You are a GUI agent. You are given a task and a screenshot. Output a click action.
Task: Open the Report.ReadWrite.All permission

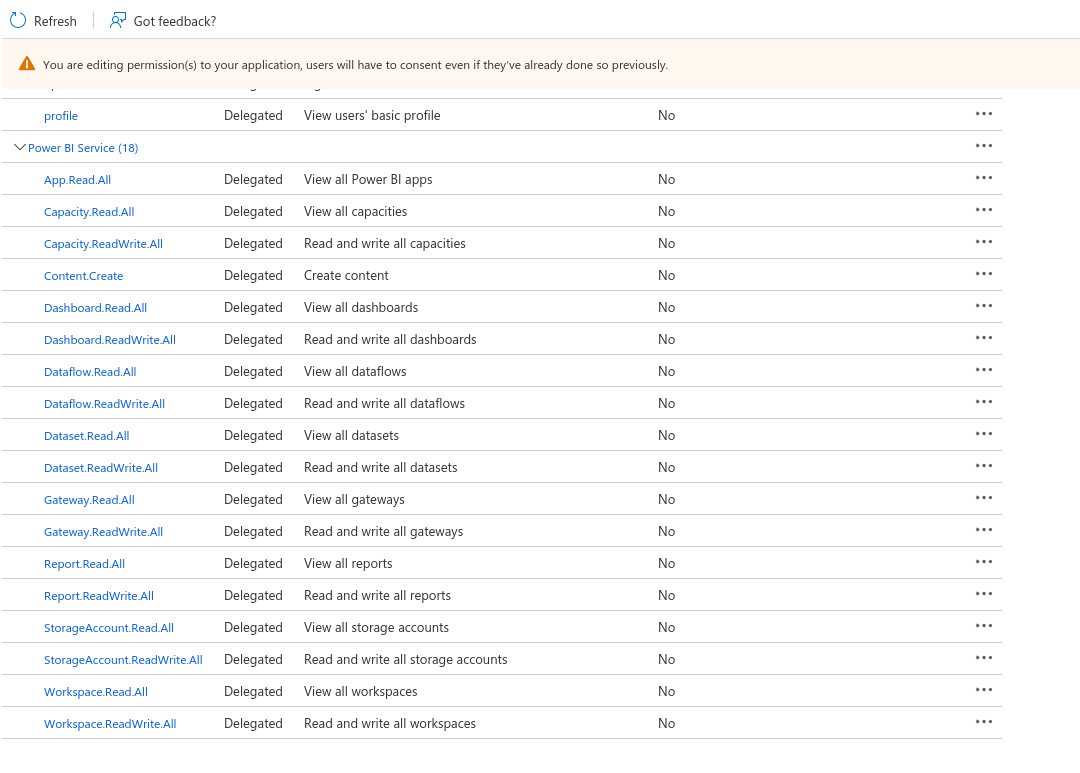click(x=99, y=597)
